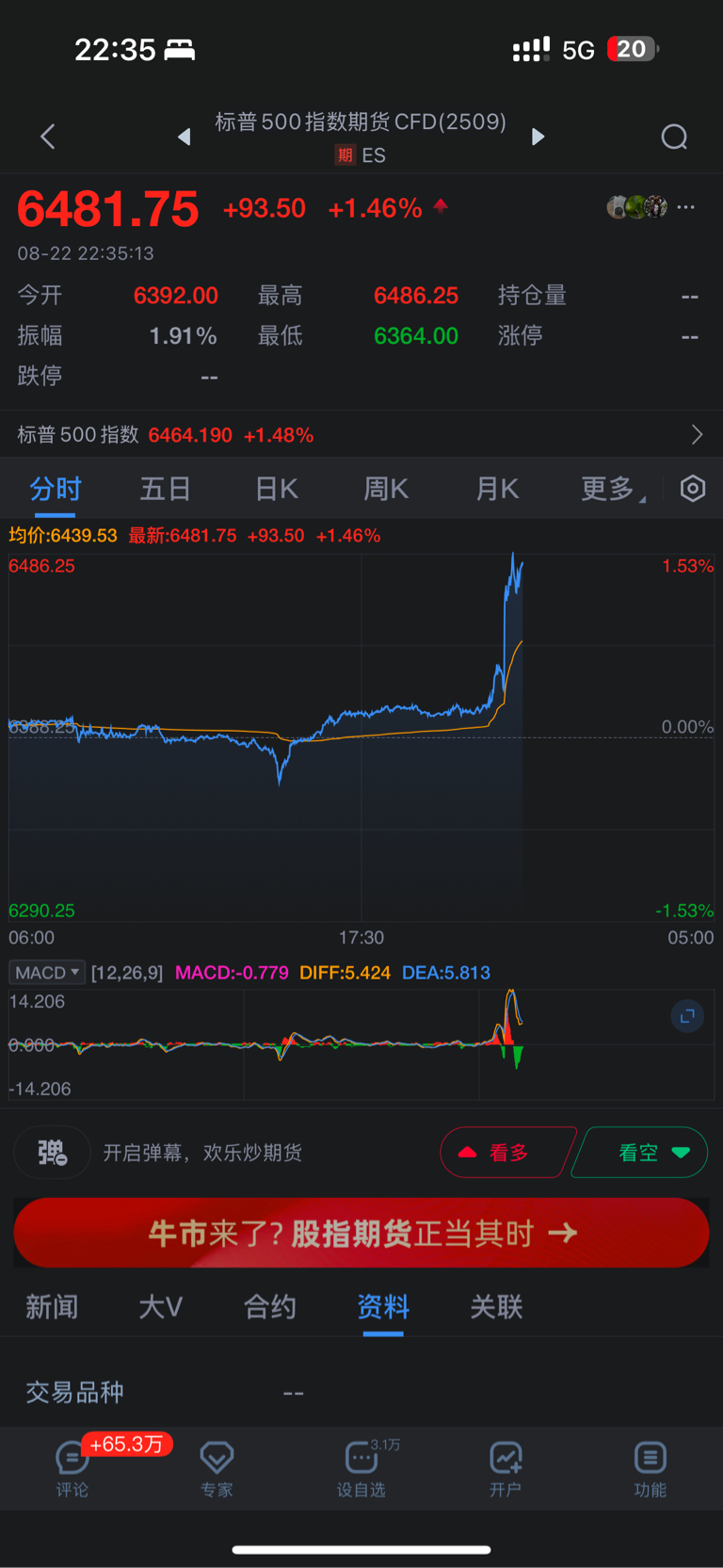Tap the +65.3万 comment count badge
This screenshot has height=1568, width=723.
point(126,1445)
